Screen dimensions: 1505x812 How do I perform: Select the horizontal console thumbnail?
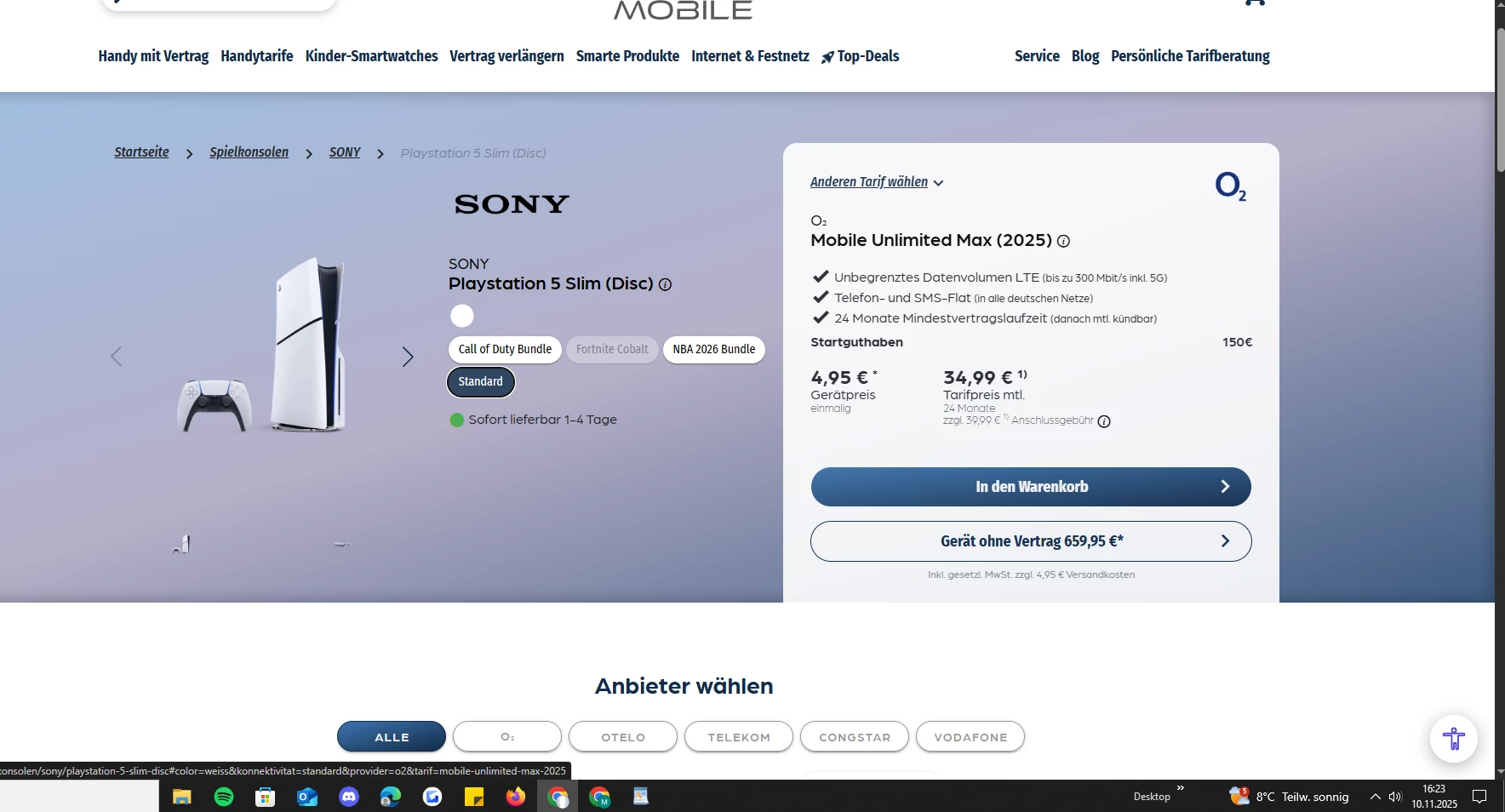[341, 544]
